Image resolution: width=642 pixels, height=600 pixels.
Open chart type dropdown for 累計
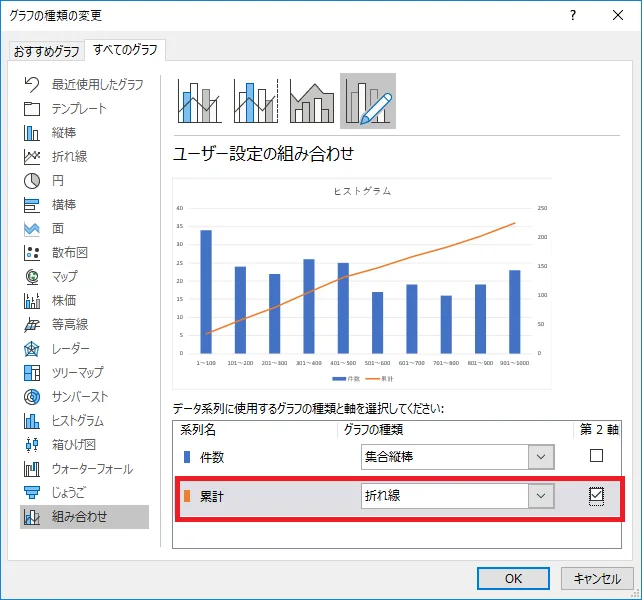541,496
